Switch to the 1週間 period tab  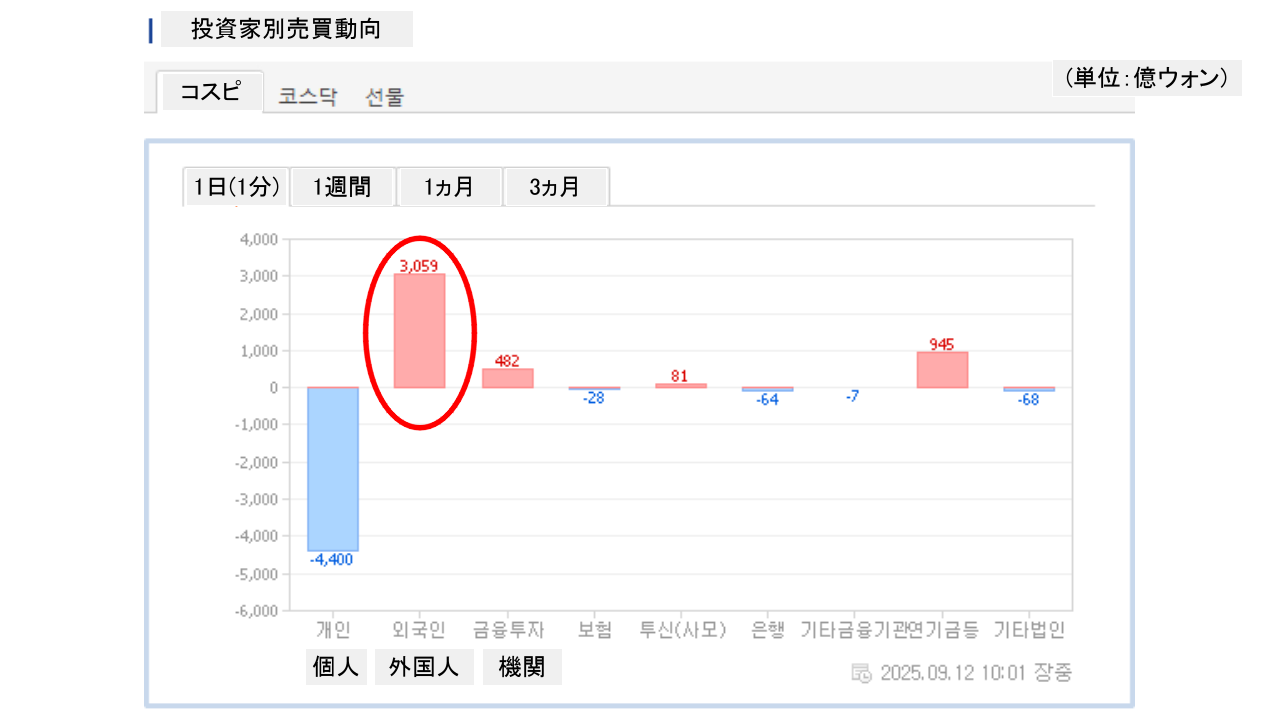[x=342, y=187]
